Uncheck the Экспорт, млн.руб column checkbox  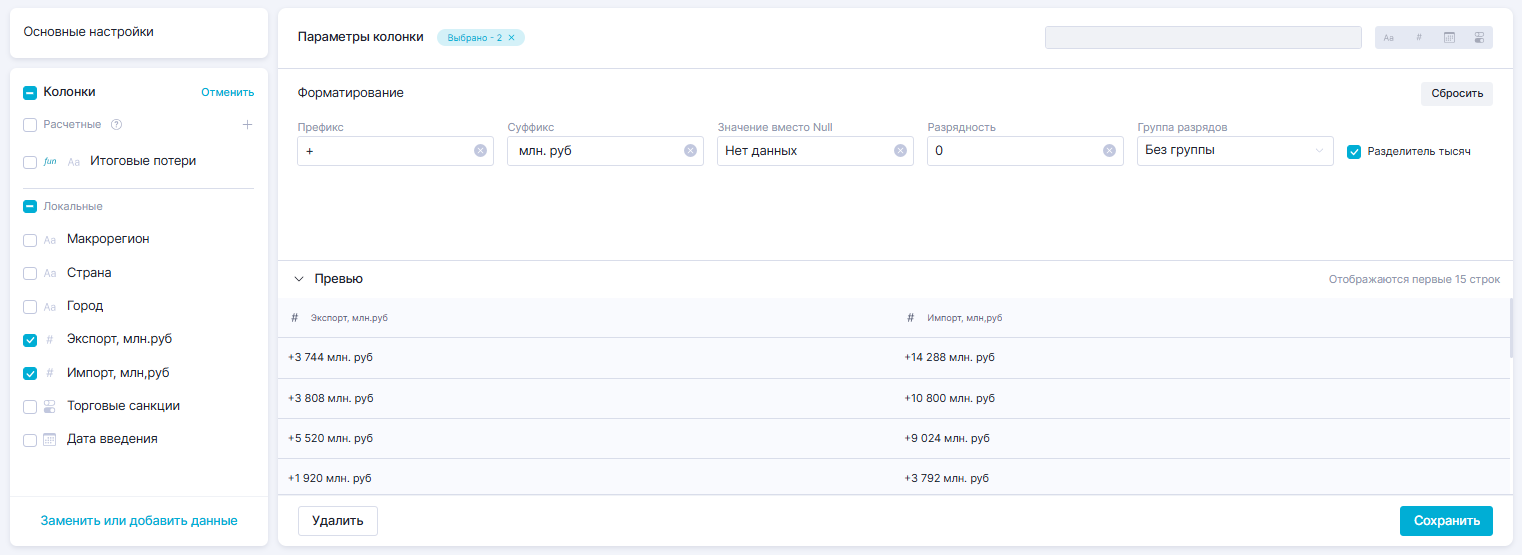[x=30, y=340]
